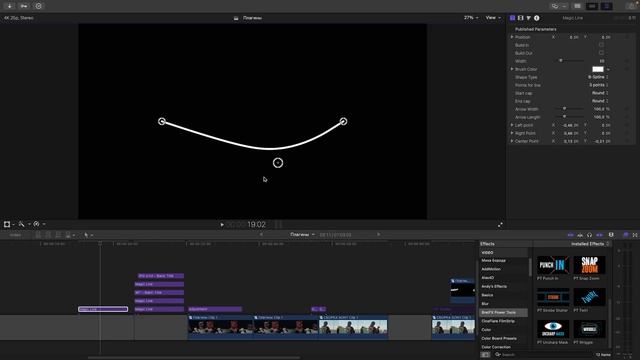Toggle the headphones audio skimming icon
Viewport: 640px width, 360px height.
589,235
